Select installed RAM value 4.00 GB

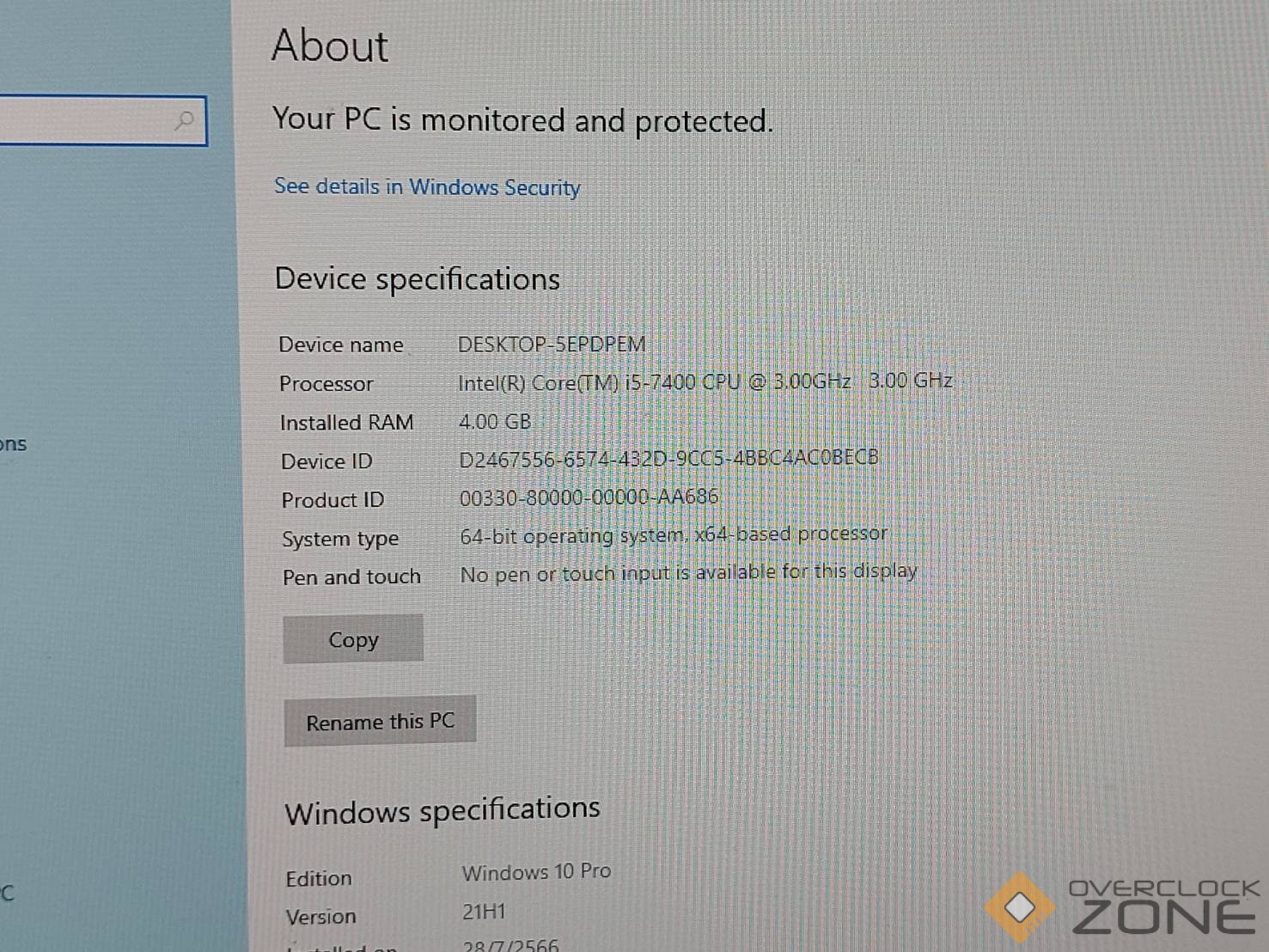click(x=495, y=422)
